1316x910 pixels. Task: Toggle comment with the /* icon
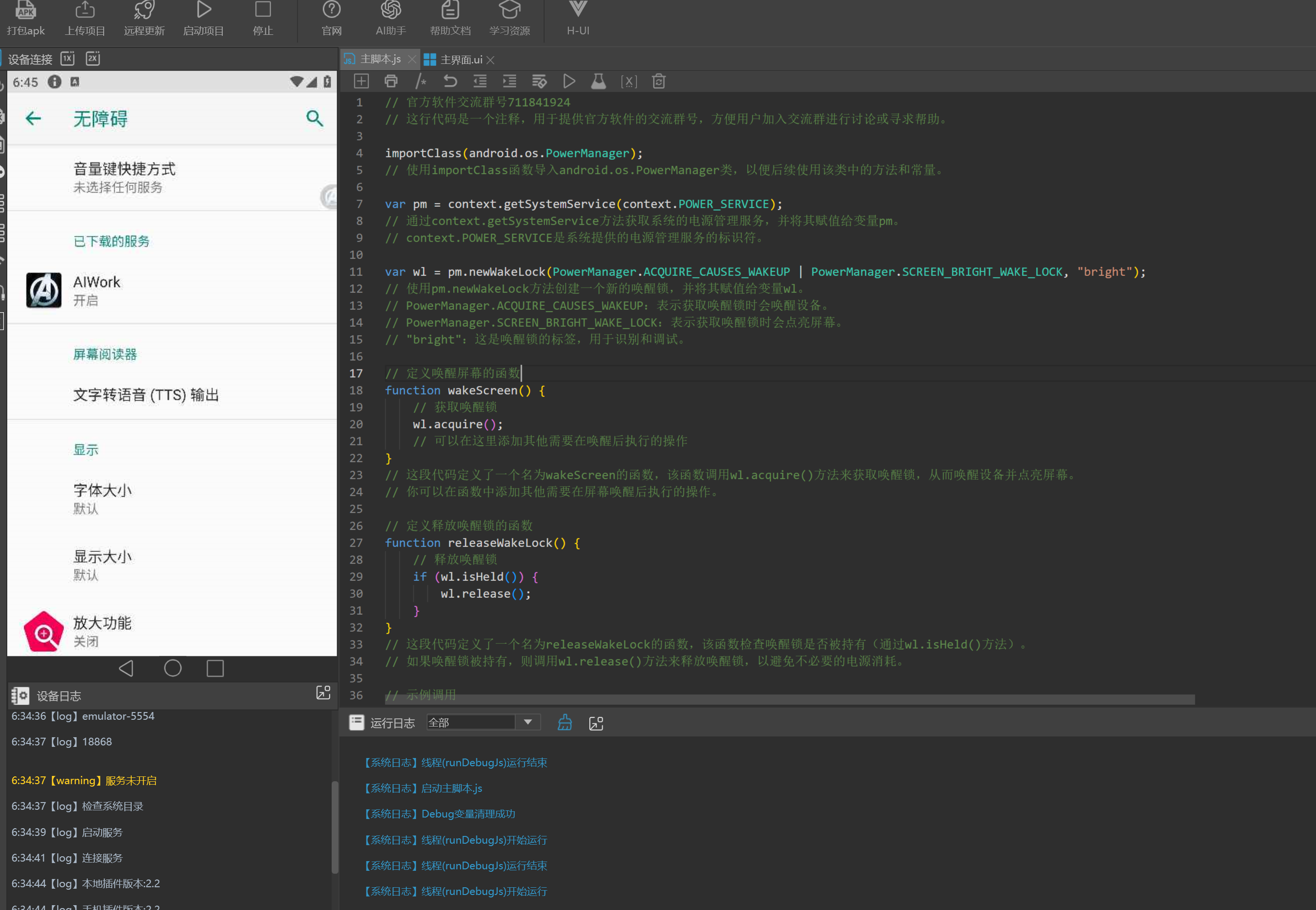tap(421, 81)
